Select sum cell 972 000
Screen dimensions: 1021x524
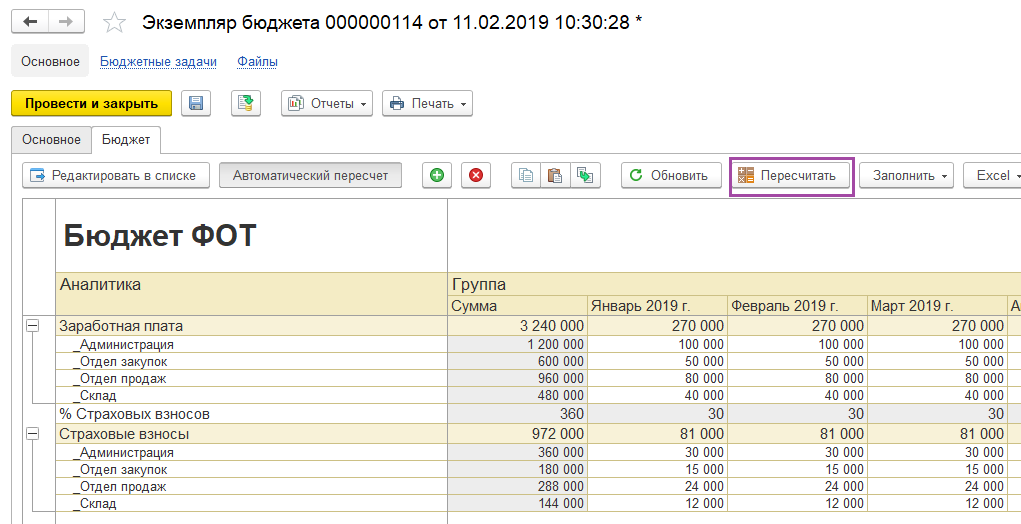518,434
